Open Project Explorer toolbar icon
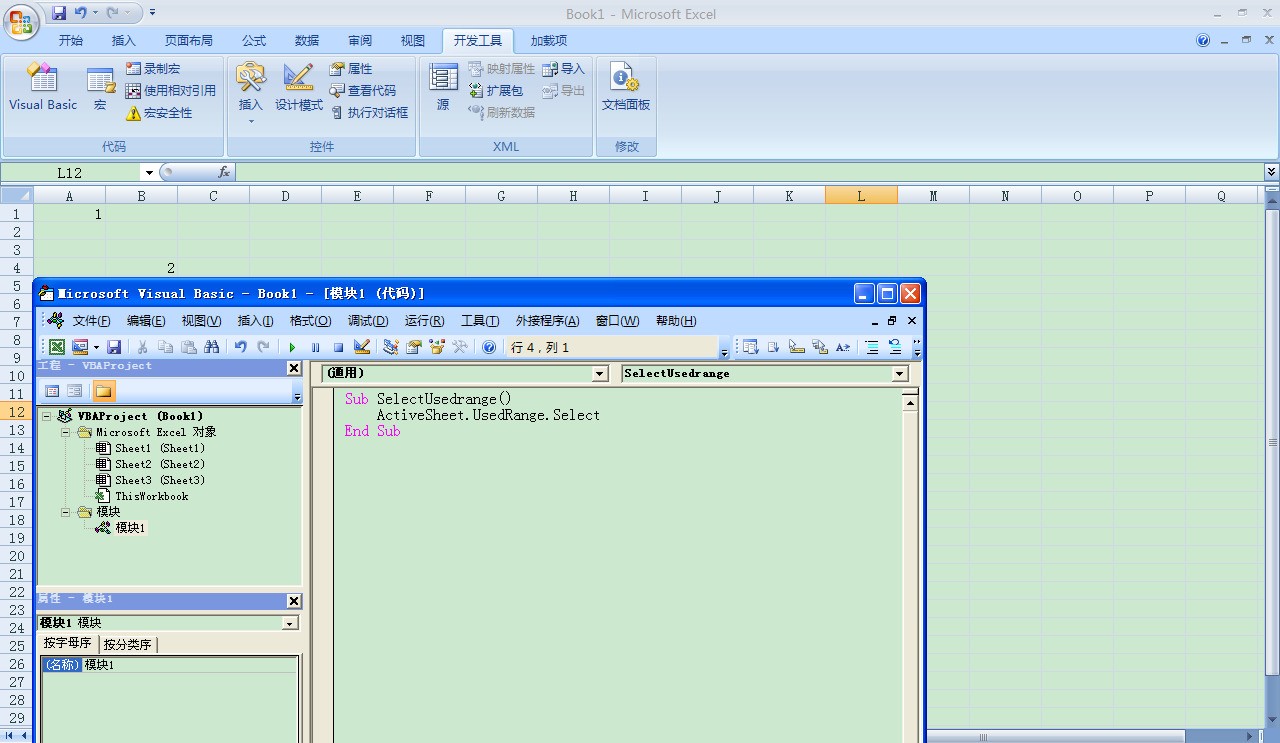The width and height of the screenshot is (1280, 743). click(391, 347)
